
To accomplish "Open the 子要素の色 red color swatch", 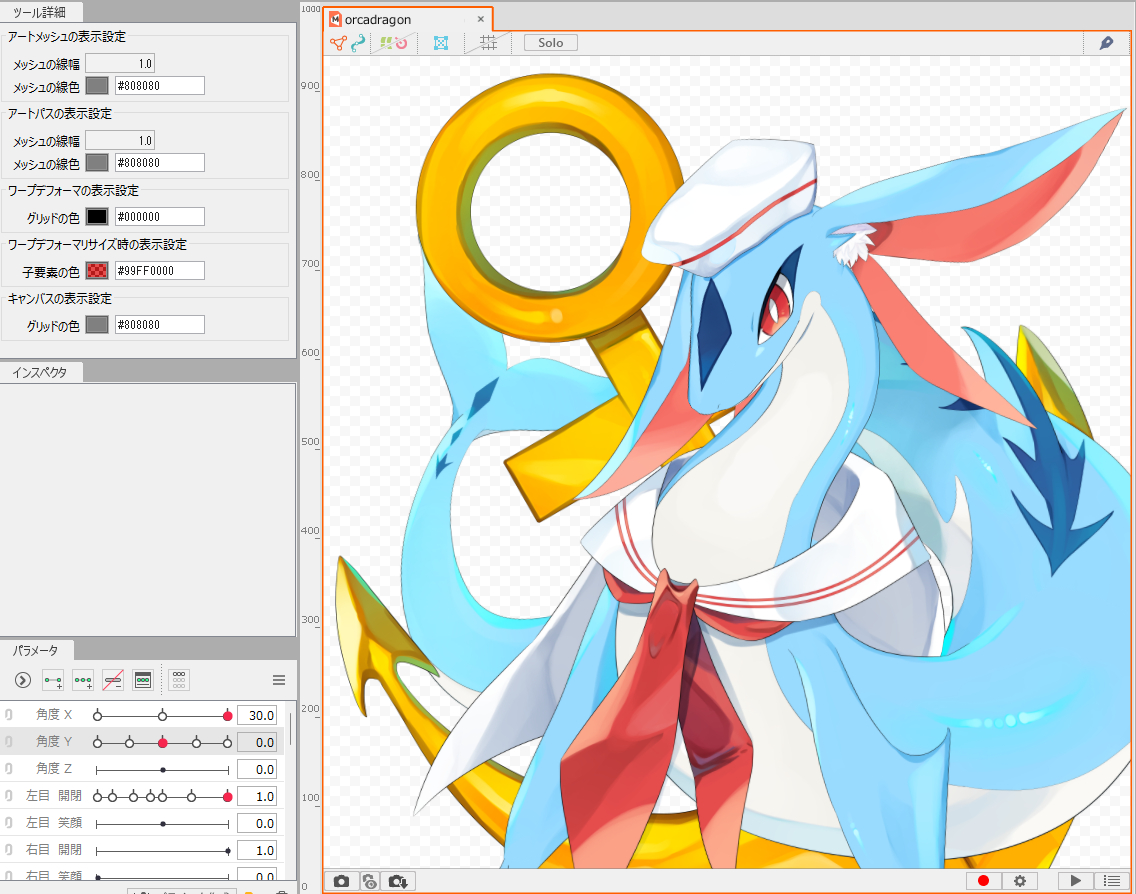I will point(97,271).
